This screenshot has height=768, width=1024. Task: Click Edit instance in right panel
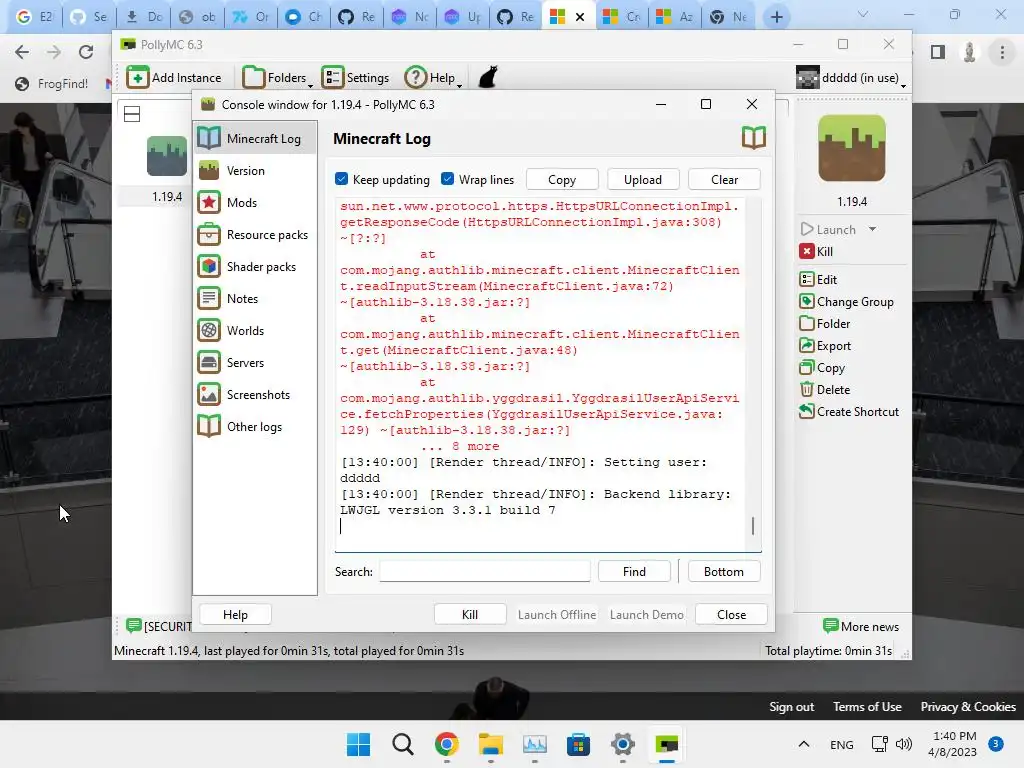coord(818,280)
